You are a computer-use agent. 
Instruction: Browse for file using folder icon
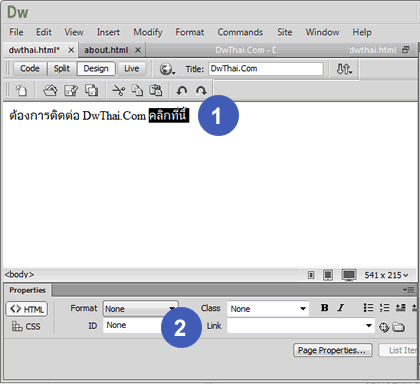point(398,327)
